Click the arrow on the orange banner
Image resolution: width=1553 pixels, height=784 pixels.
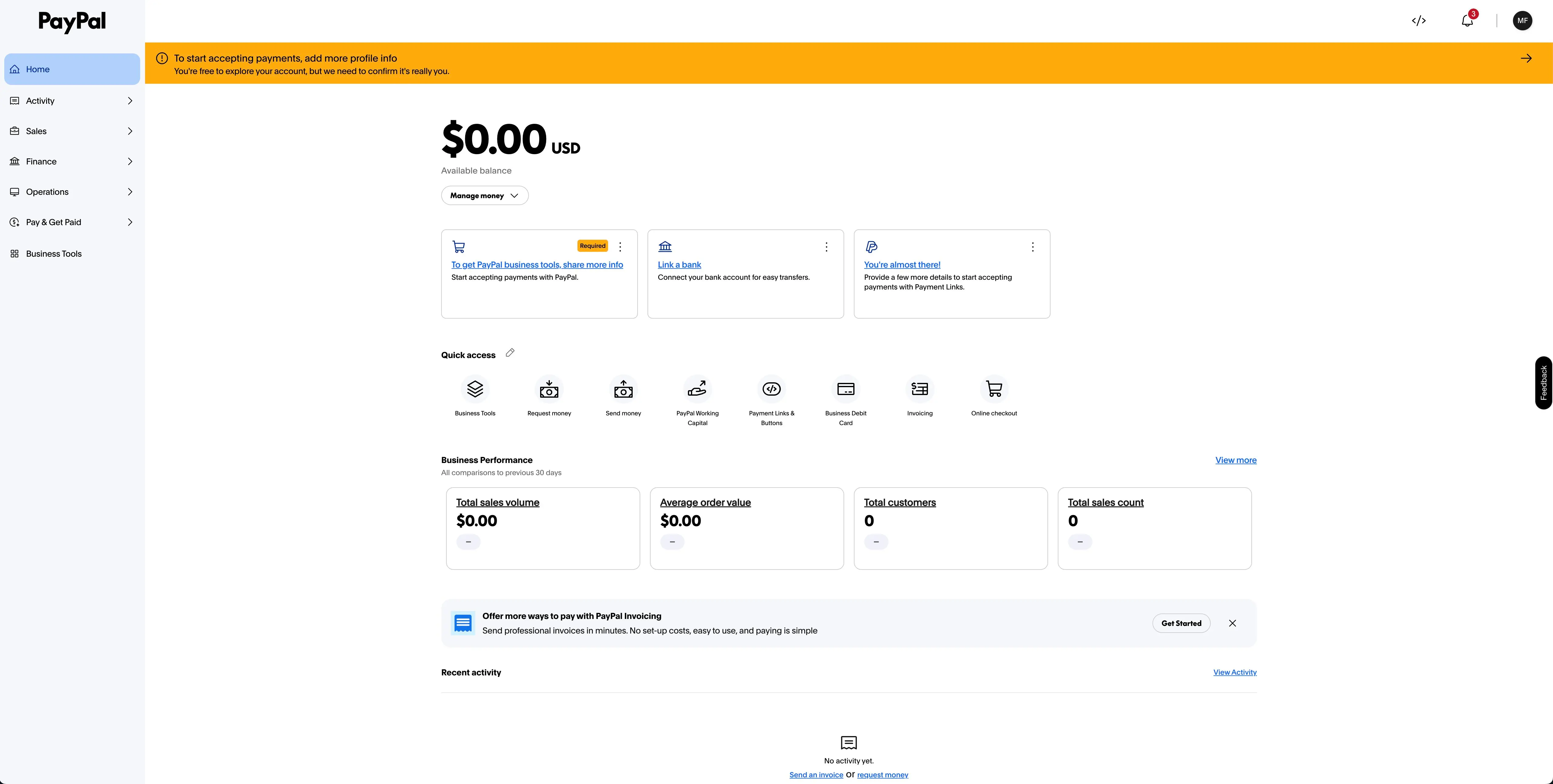pos(1526,59)
